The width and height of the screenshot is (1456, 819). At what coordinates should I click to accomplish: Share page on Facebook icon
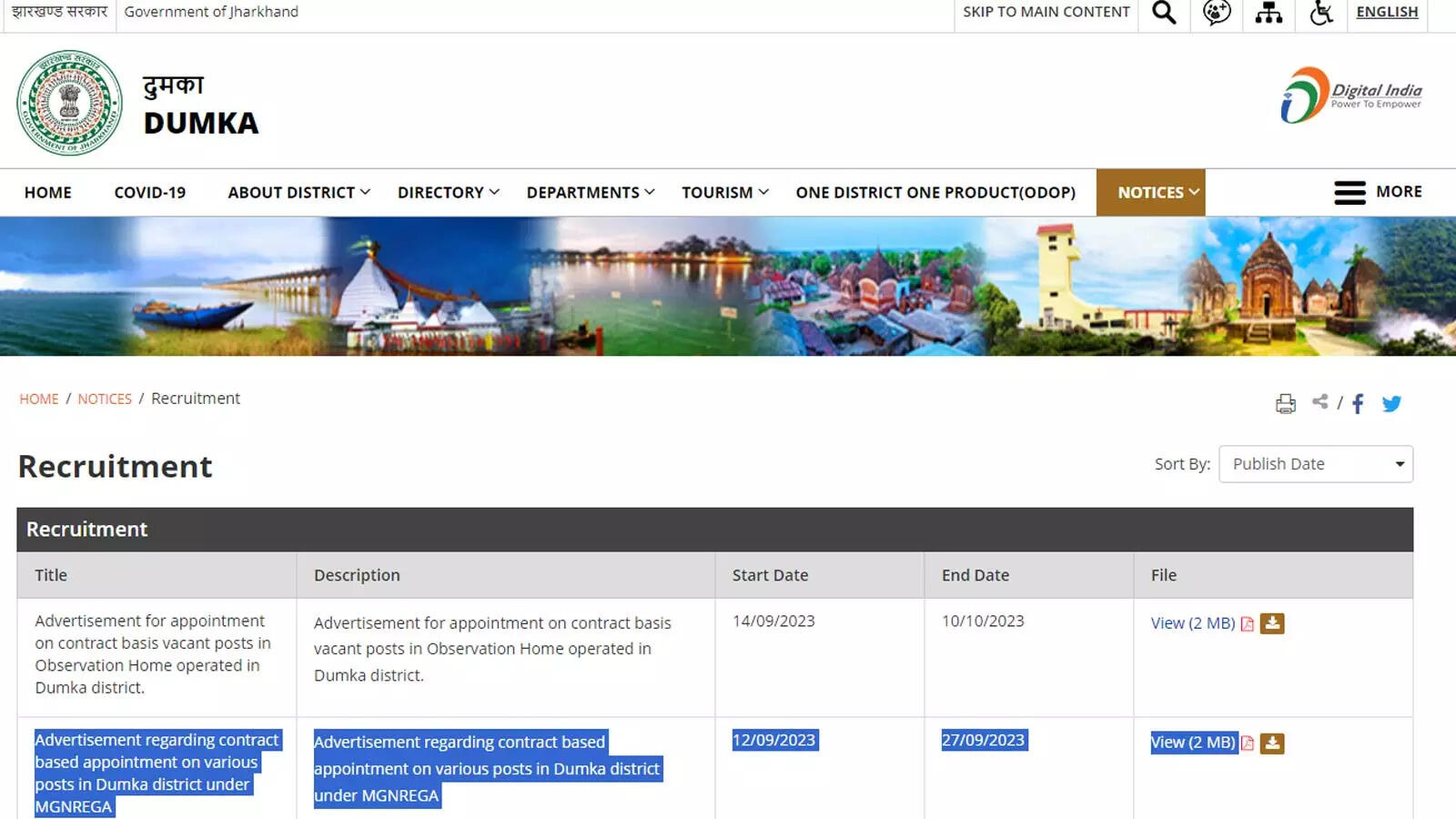(x=1358, y=404)
